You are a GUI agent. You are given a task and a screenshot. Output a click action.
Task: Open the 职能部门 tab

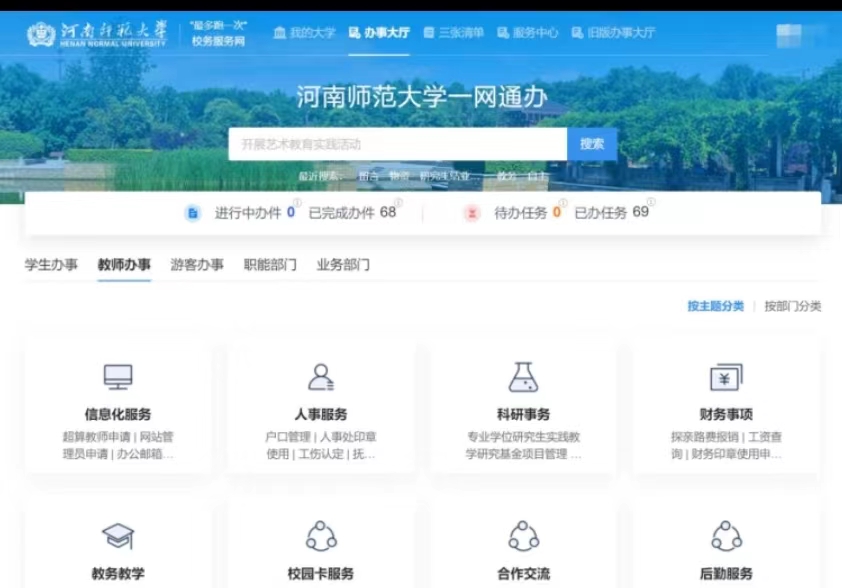(270, 265)
